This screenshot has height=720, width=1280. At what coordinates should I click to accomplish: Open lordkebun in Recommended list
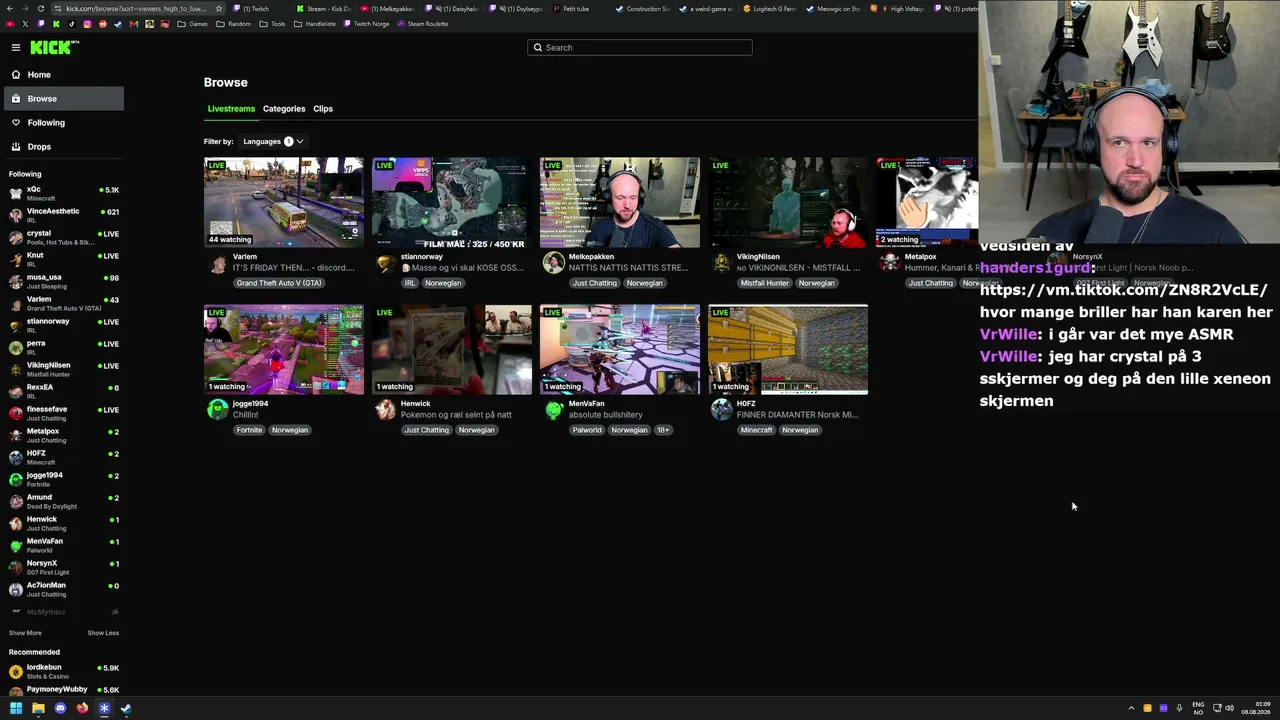[64, 671]
